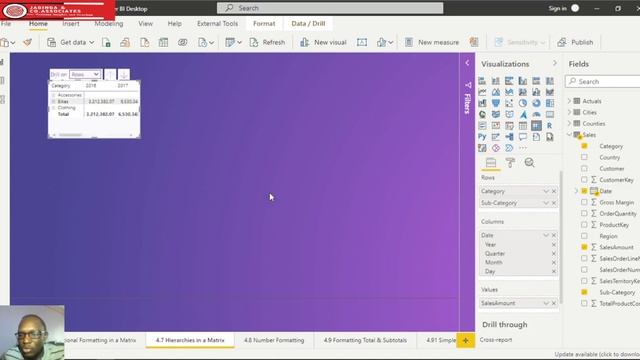Select the Azure map visual
Viewport: 640px width, 360px height.
pos(523,114)
